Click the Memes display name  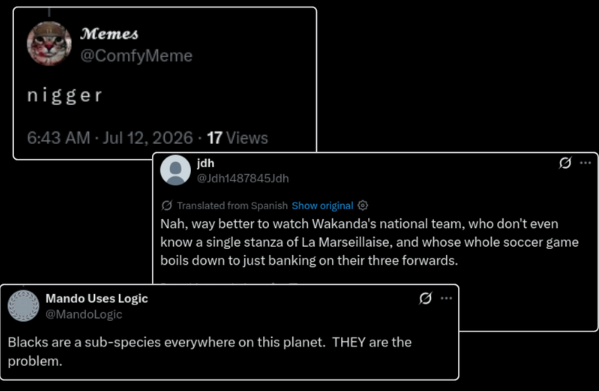109,34
